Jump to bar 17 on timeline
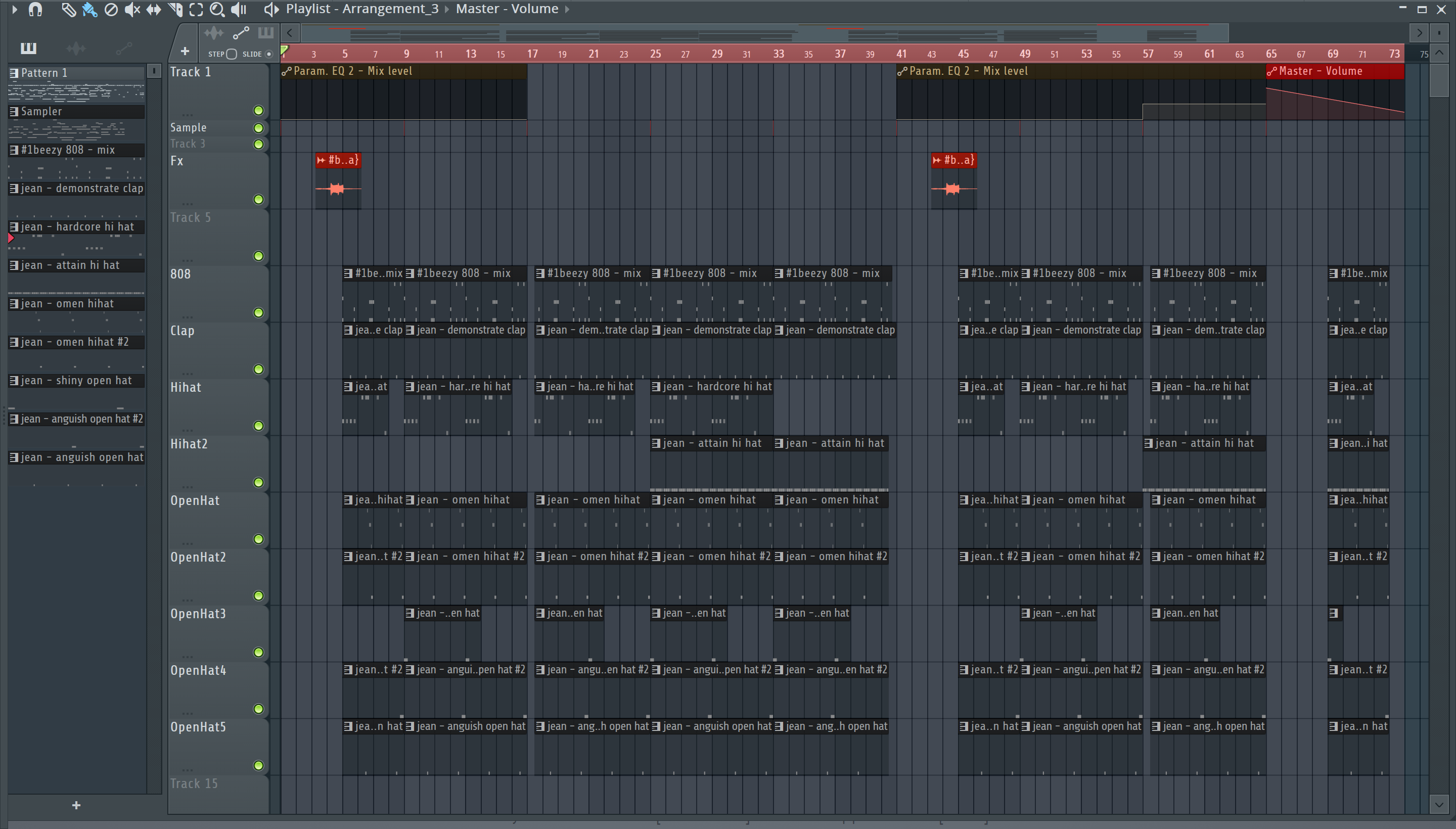 pyautogui.click(x=532, y=54)
